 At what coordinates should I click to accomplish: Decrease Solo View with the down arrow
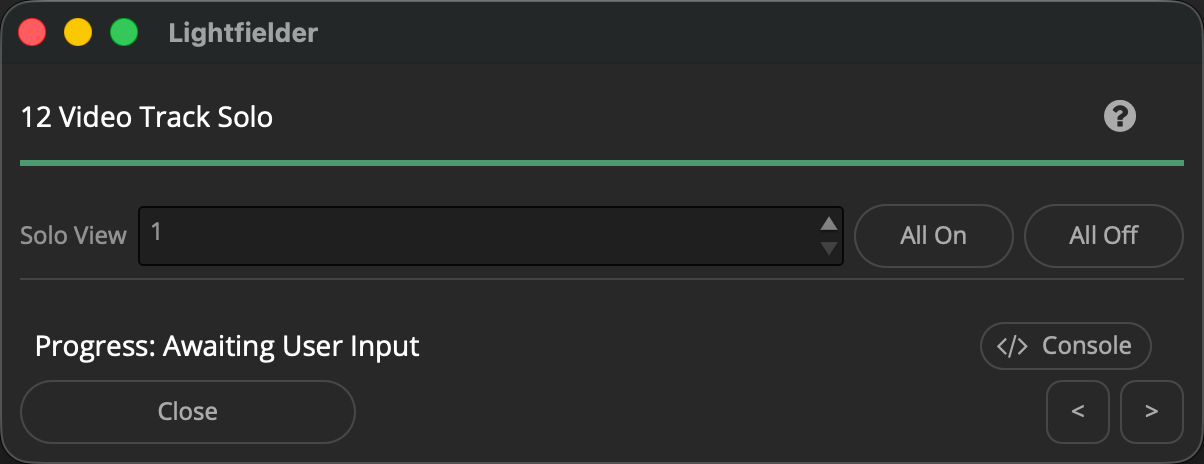[828, 248]
